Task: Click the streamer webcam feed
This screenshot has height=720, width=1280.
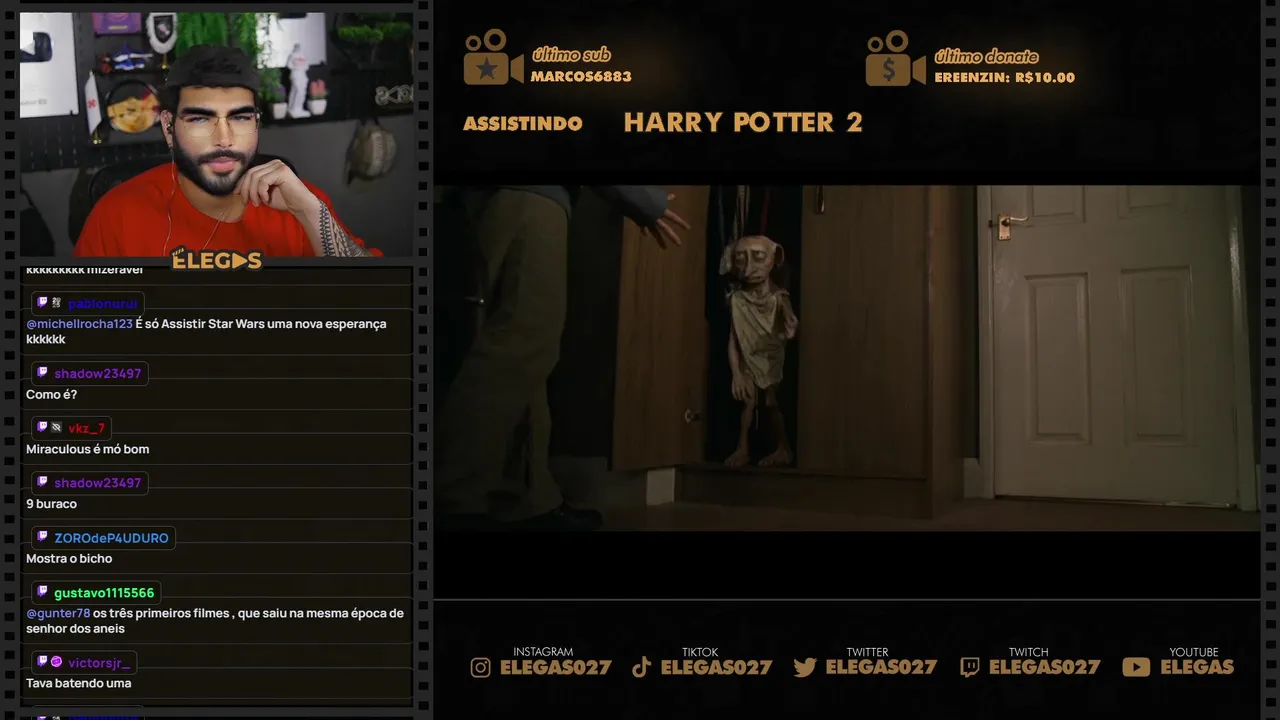Action: [x=217, y=134]
